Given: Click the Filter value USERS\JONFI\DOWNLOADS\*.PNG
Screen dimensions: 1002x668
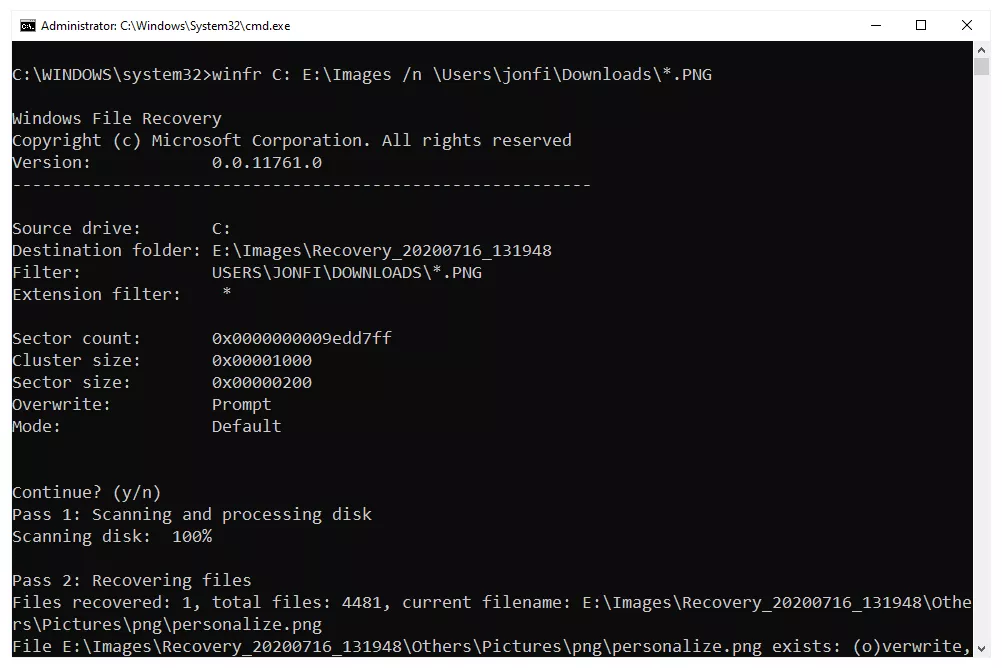Looking at the screenshot, I should [346, 273].
